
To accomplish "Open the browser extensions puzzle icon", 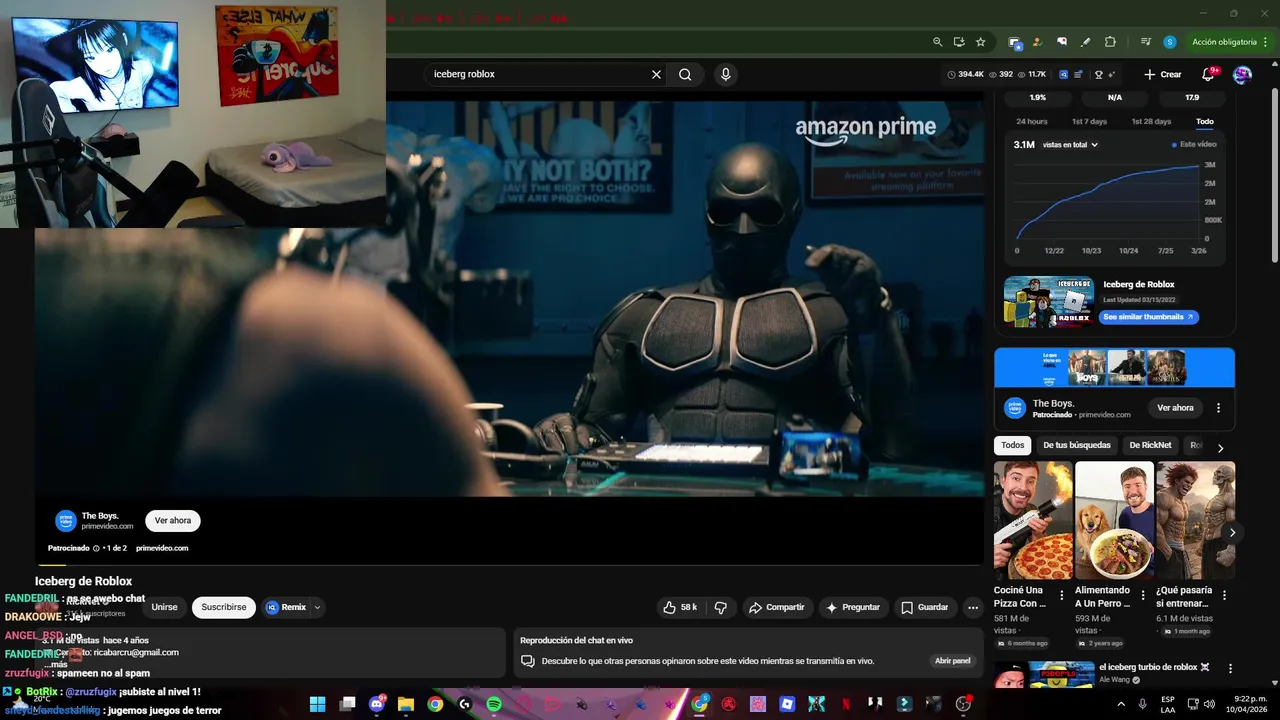I will 1110,42.
